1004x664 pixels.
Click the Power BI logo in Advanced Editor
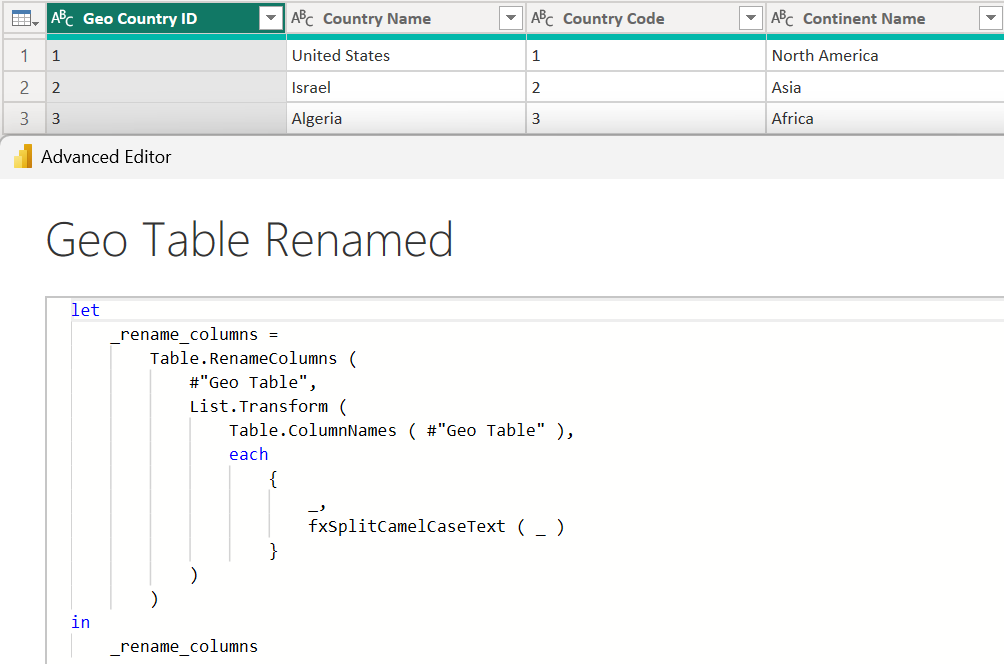[x=23, y=157]
